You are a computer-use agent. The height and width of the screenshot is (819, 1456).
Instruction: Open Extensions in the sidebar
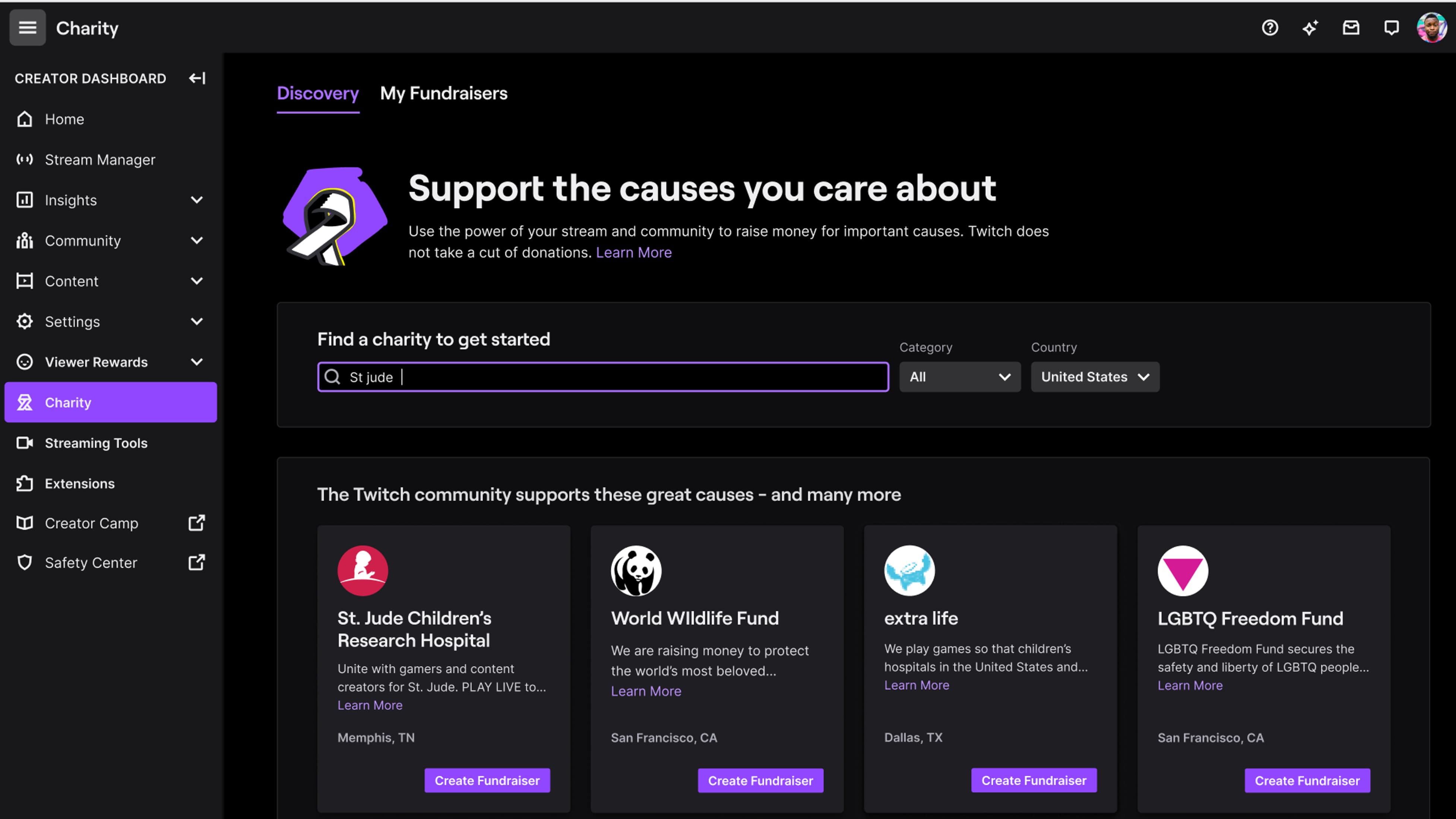pos(111,484)
